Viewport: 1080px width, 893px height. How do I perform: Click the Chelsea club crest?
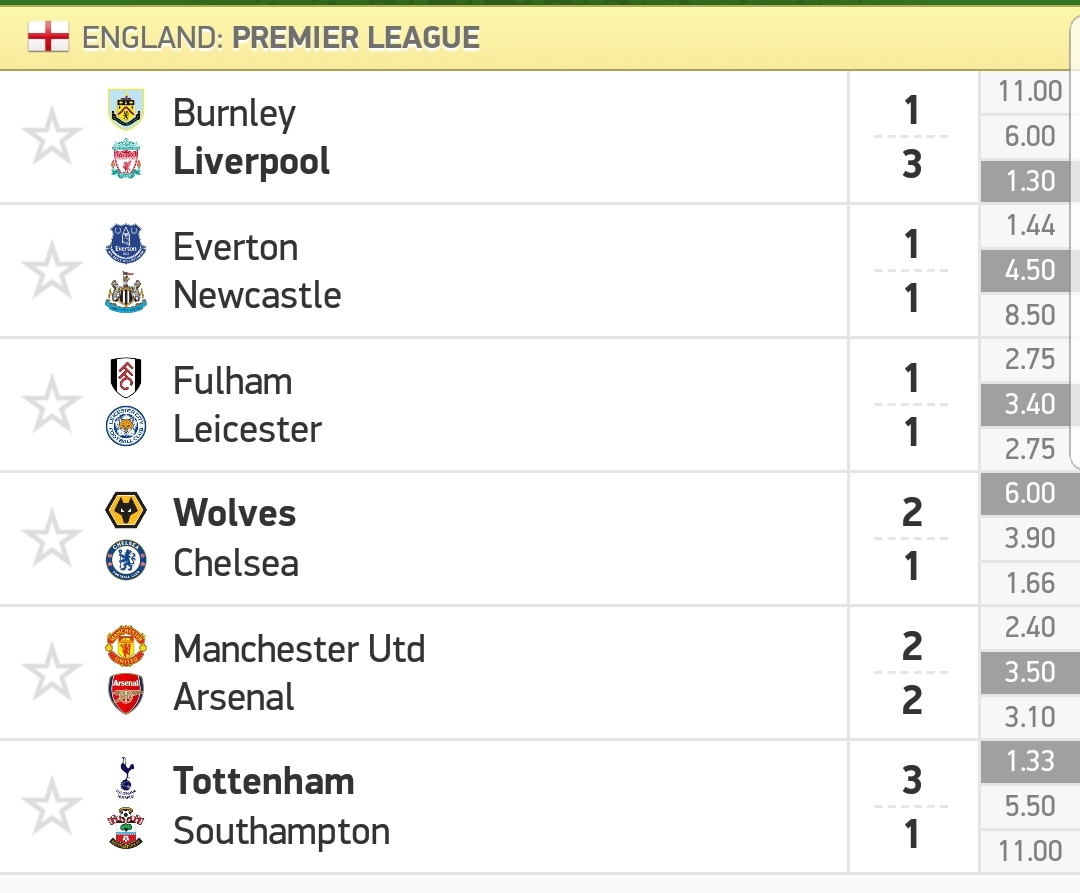point(126,560)
